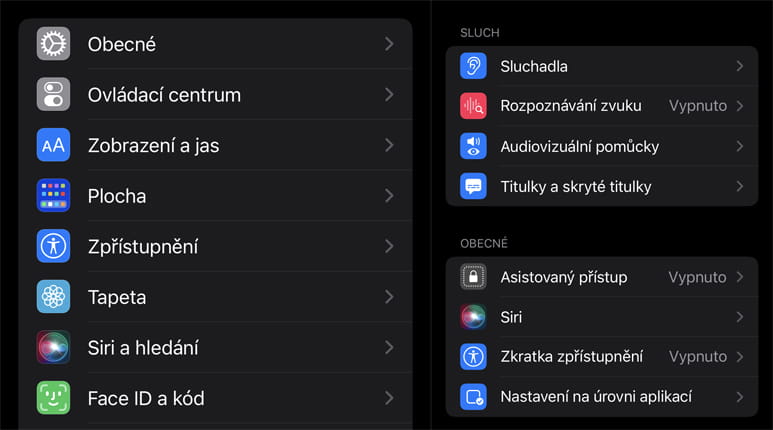Click the Sluchadla ear icon

[473, 66]
